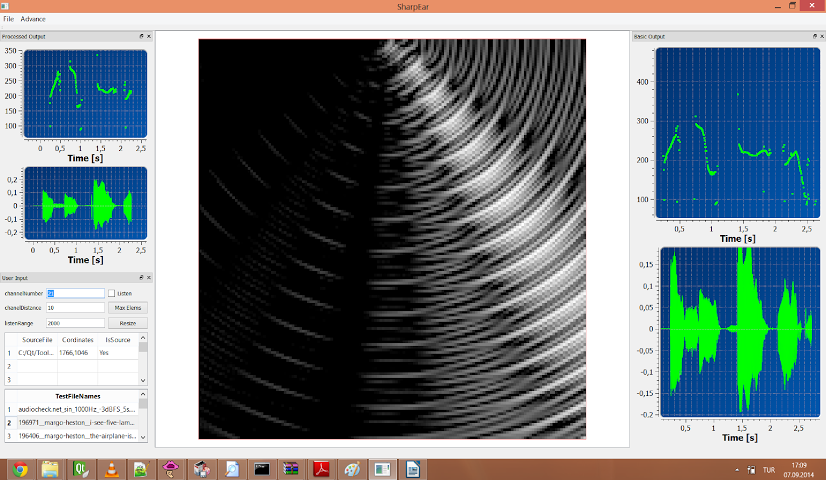This screenshot has height=480, width=826.
Task: Open Paint from the taskbar
Action: click(352, 469)
